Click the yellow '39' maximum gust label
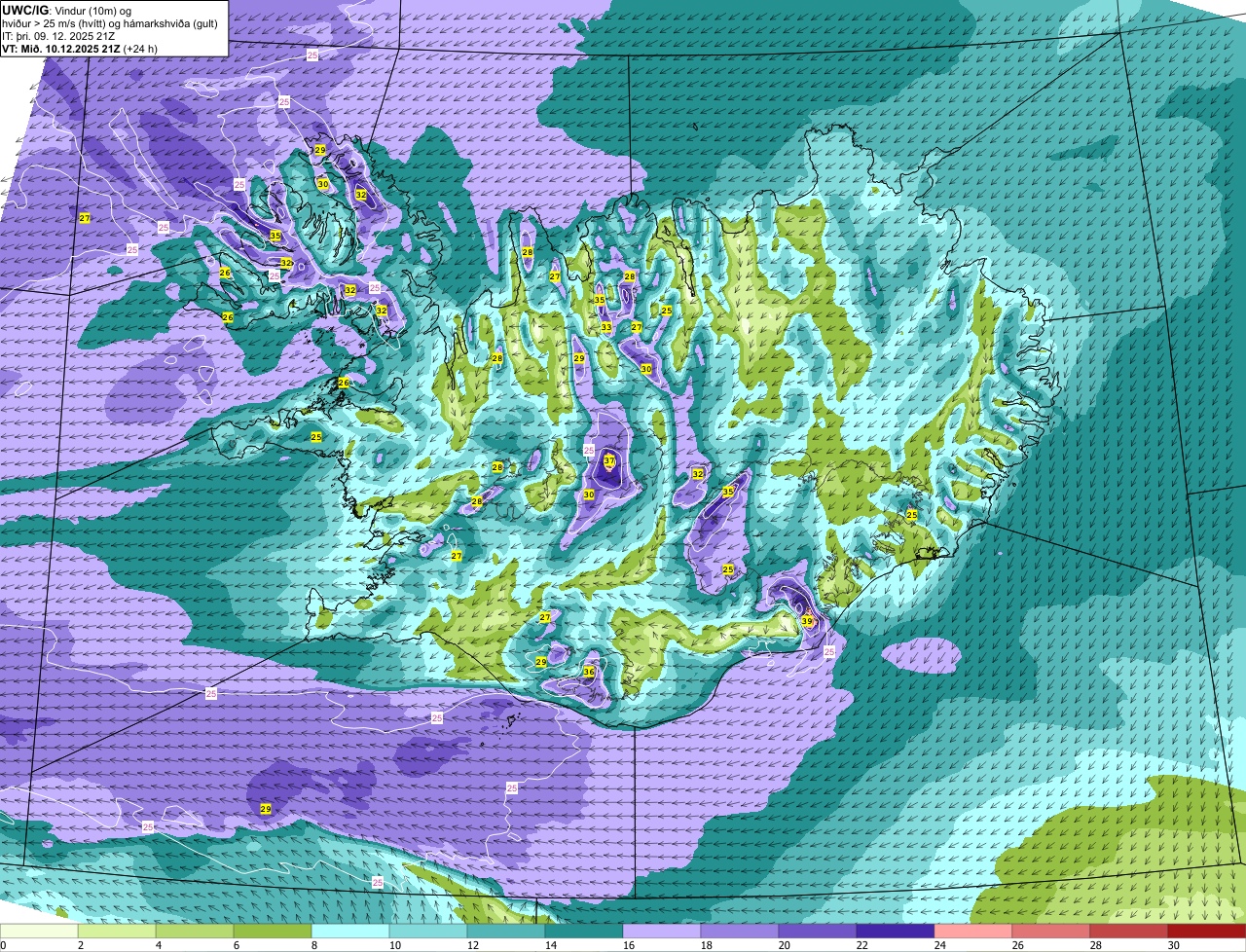 pos(807,621)
